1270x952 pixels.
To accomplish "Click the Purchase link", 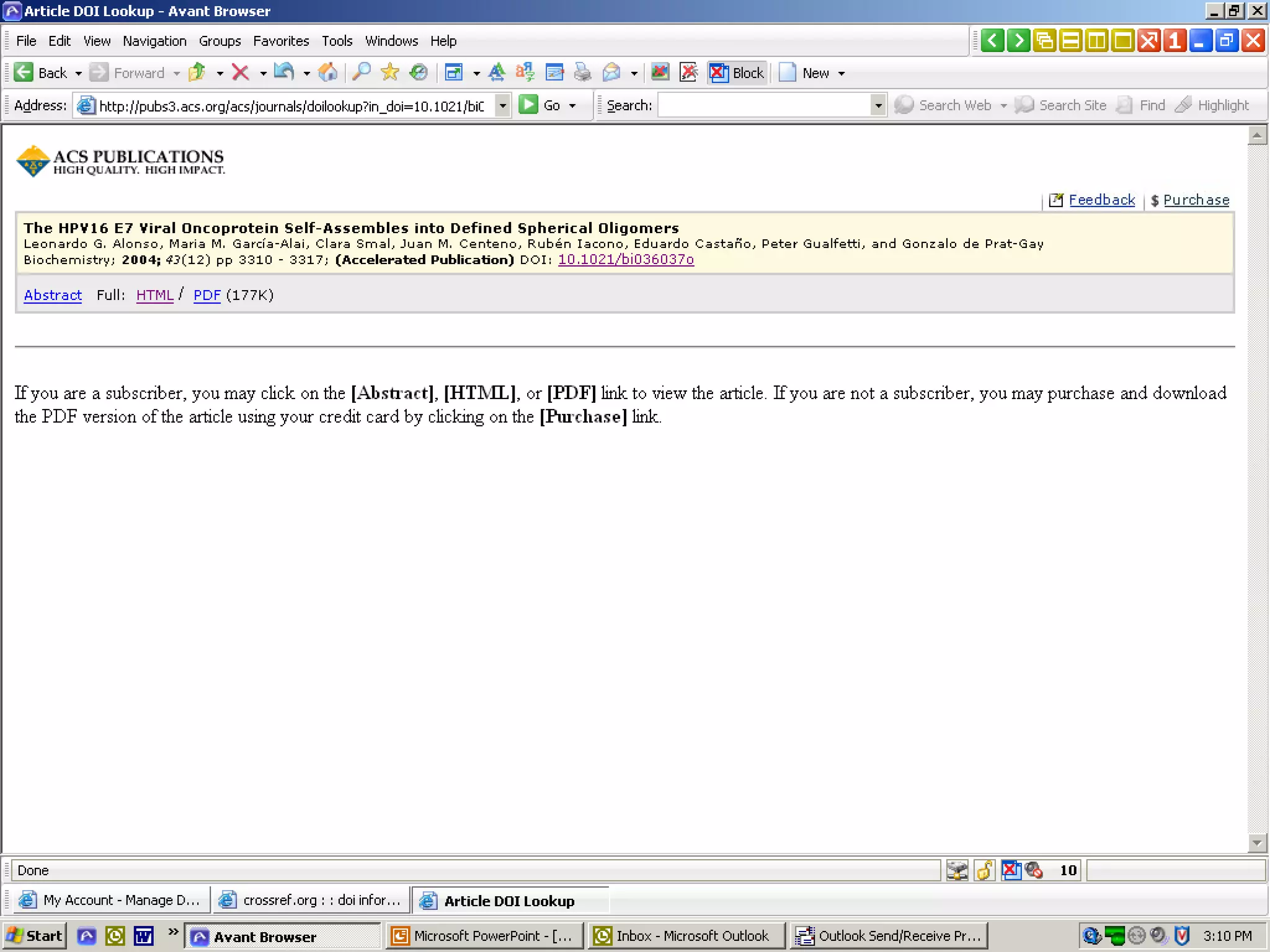I will click(1196, 200).
